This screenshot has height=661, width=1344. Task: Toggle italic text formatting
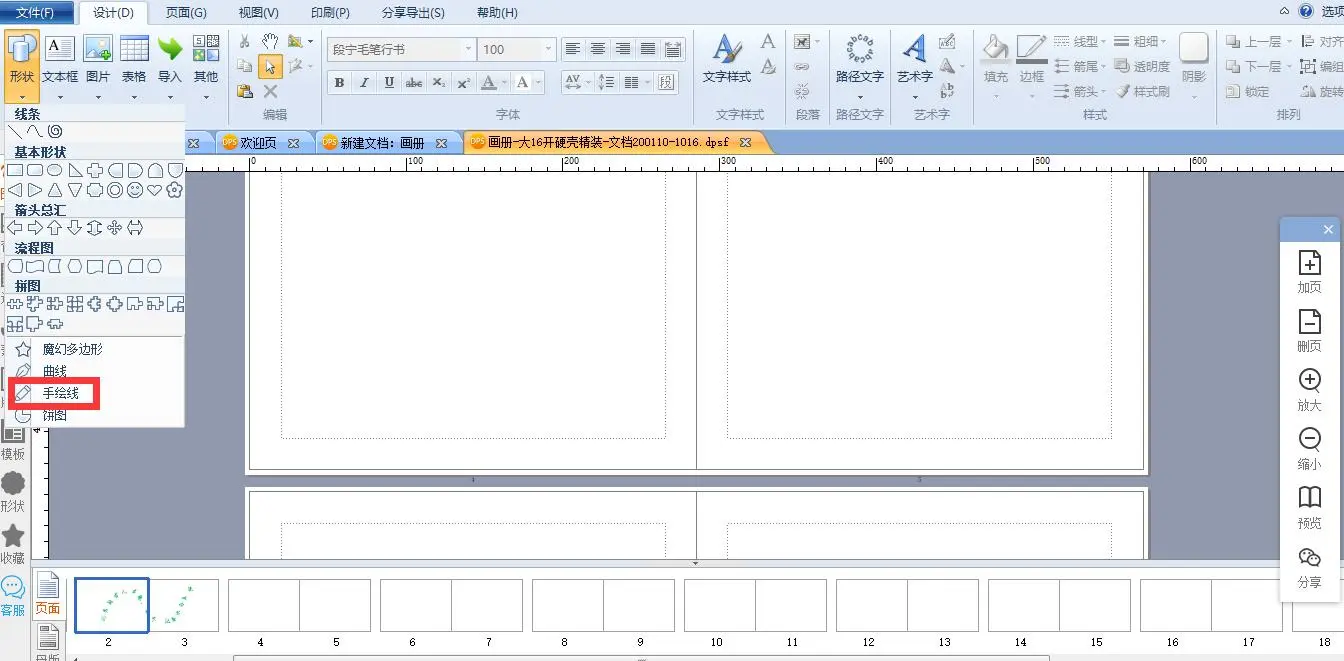point(364,82)
